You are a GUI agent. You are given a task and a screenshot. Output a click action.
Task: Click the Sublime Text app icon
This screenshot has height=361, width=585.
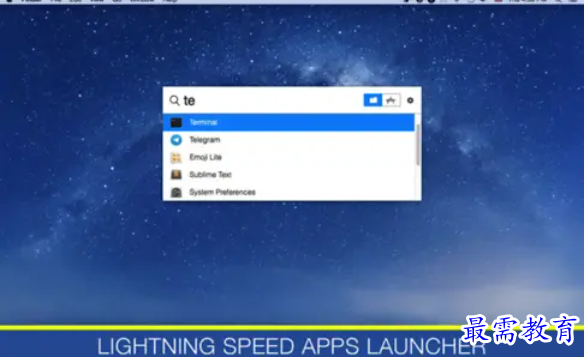[x=176, y=175]
